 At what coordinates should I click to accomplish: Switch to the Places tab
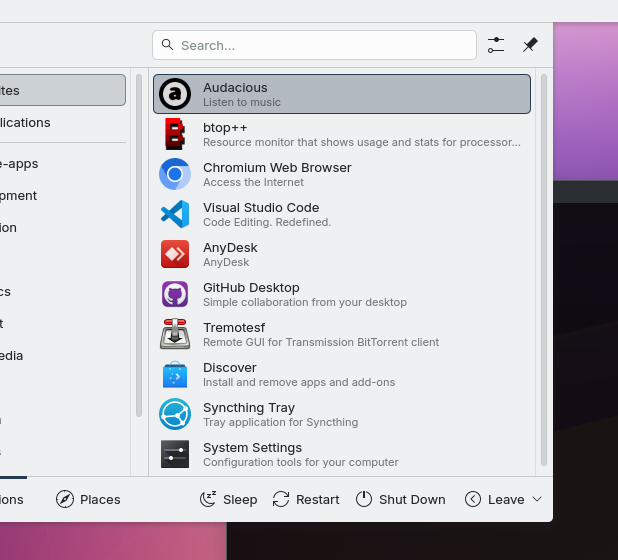88,499
